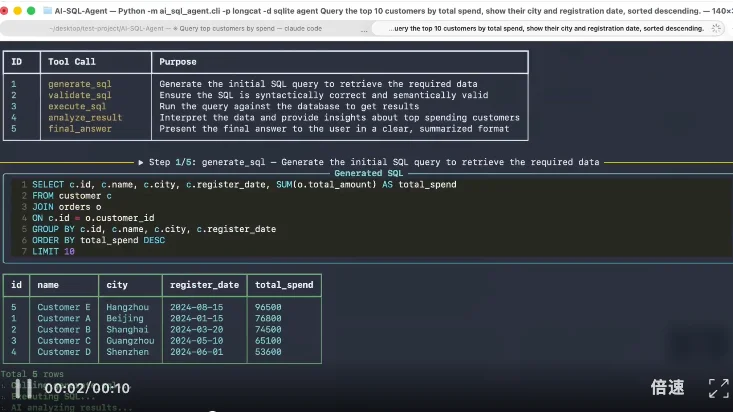Click the total_spend column header
733x412 pixels.
284,285
